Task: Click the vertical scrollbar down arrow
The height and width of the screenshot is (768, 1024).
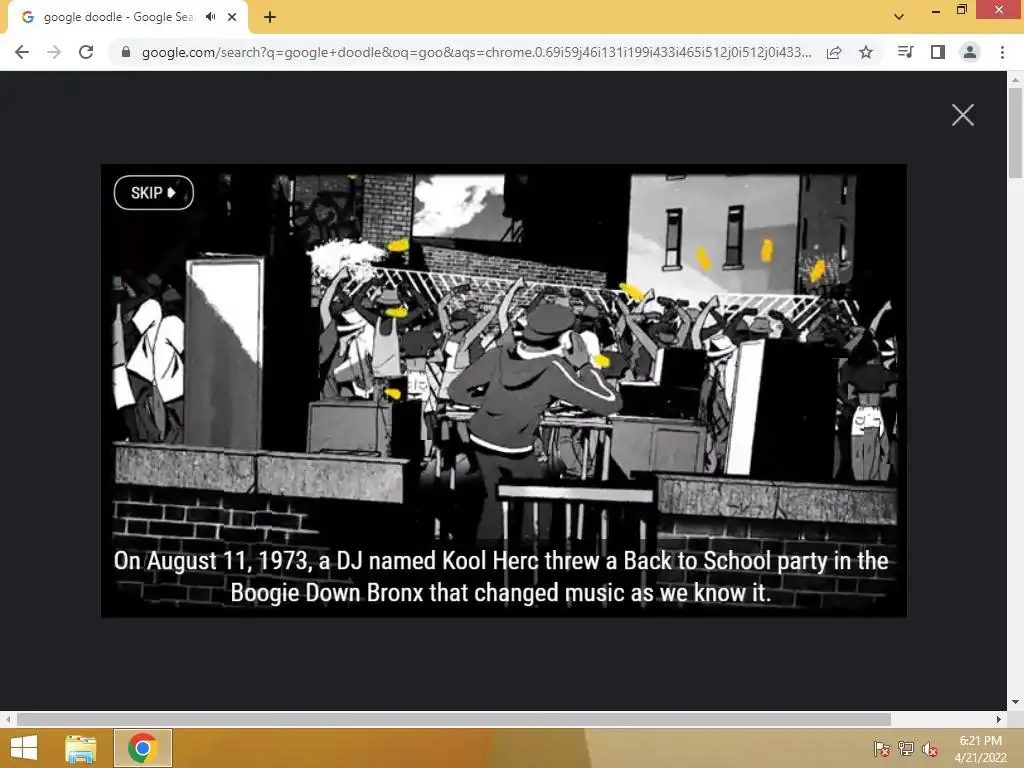Action: (x=1015, y=702)
